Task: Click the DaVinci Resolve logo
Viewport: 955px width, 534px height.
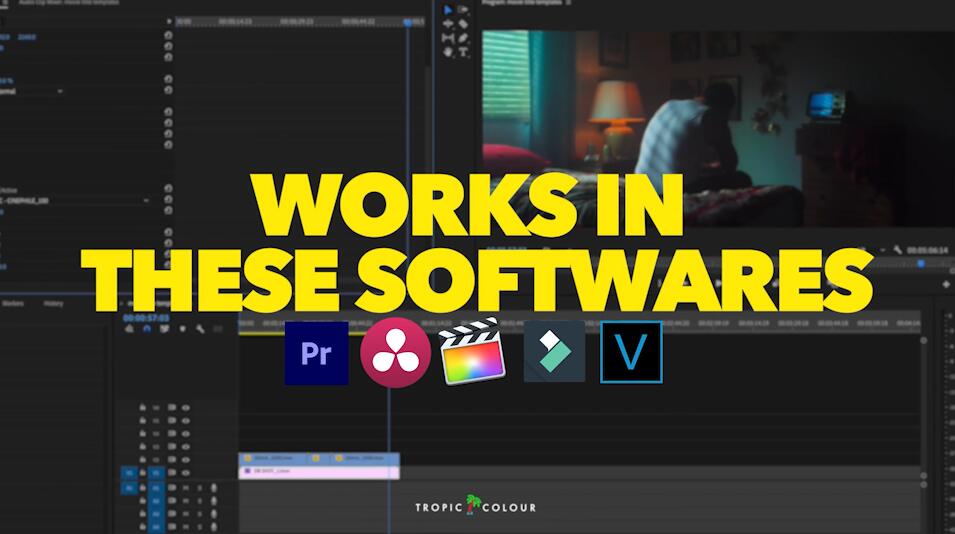Action: point(394,353)
